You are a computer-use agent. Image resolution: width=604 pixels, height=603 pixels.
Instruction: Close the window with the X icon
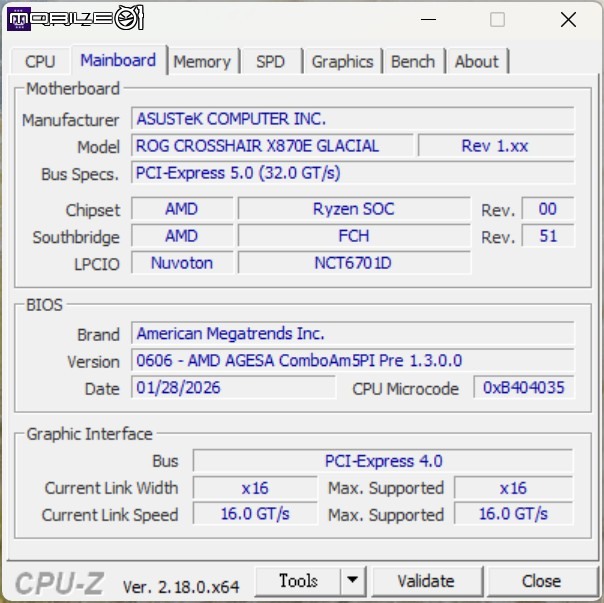point(569,19)
